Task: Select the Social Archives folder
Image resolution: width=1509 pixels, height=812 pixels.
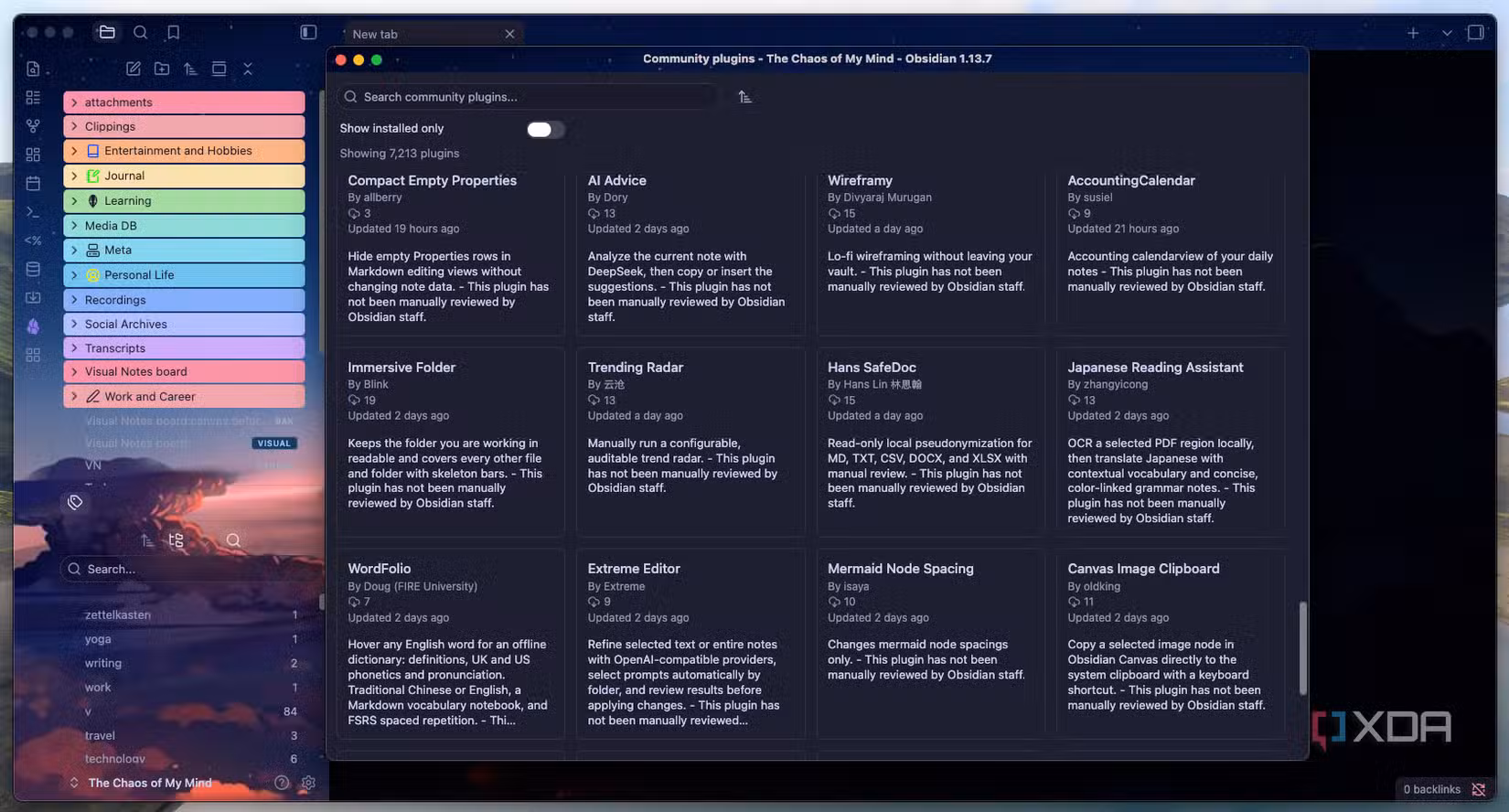Action: coord(184,324)
